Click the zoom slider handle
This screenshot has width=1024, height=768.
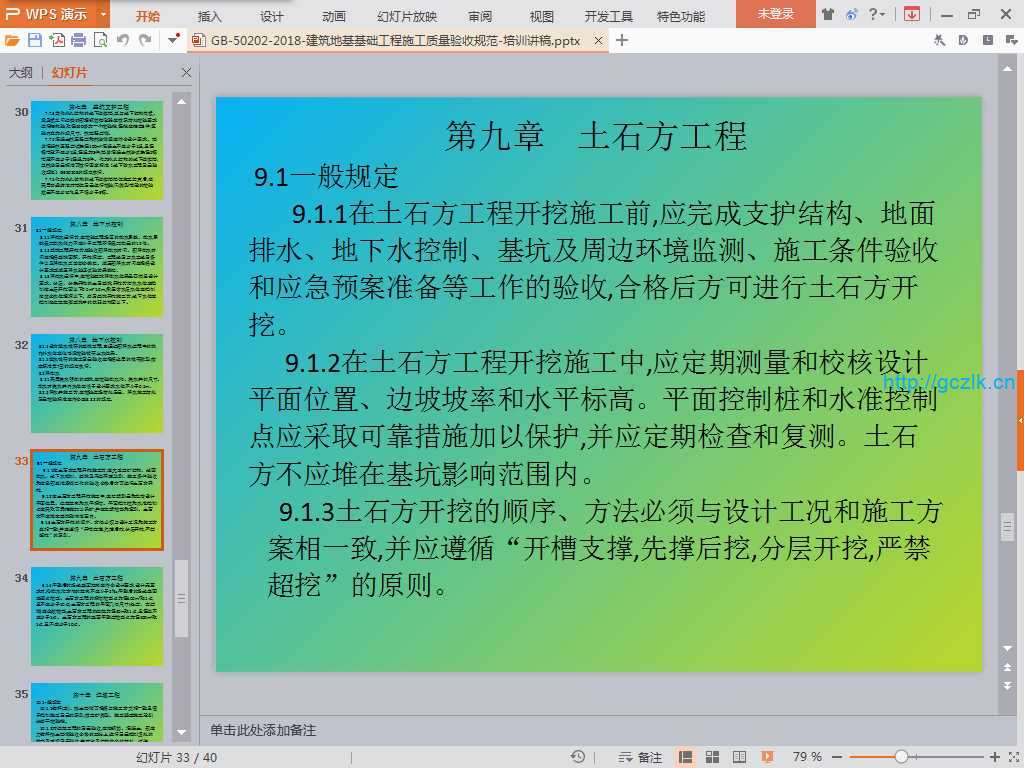(901, 757)
